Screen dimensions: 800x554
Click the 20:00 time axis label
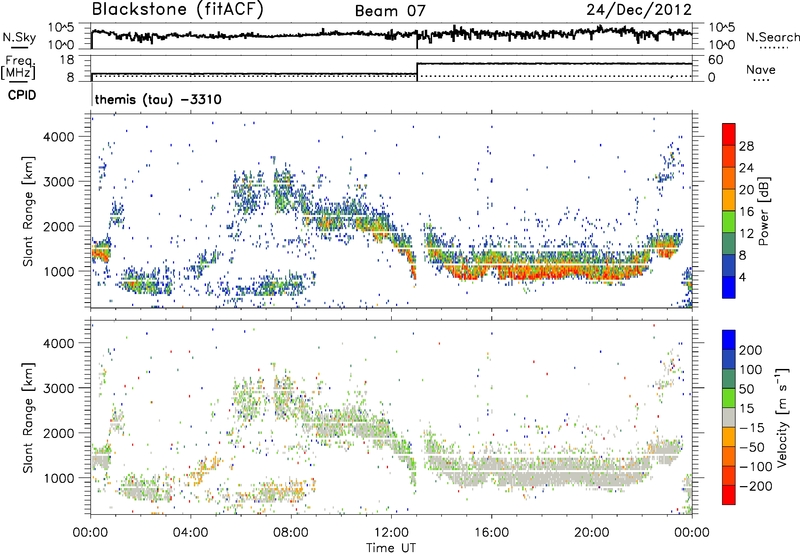click(x=592, y=533)
